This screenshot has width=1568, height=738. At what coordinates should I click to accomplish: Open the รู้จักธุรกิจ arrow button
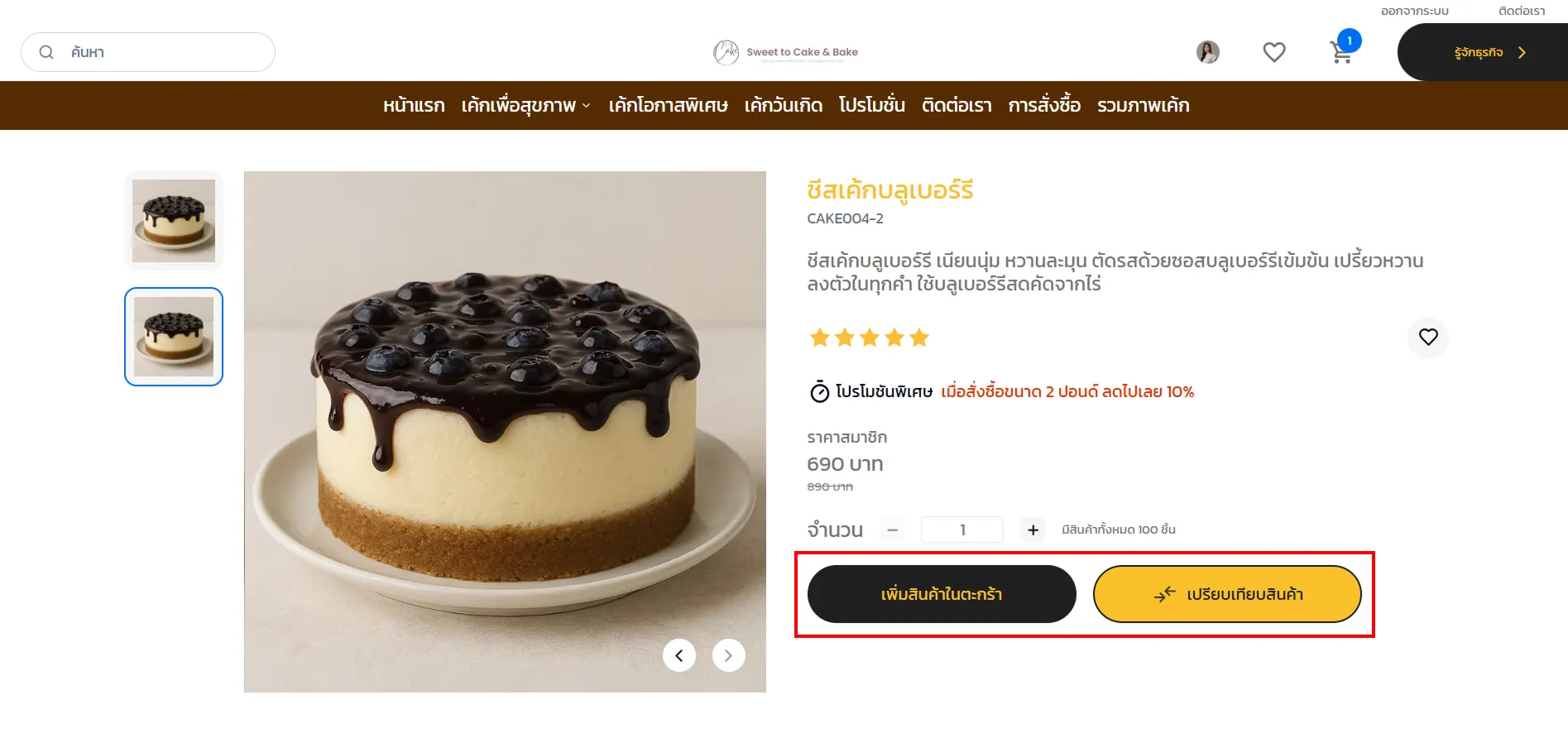point(1489,52)
